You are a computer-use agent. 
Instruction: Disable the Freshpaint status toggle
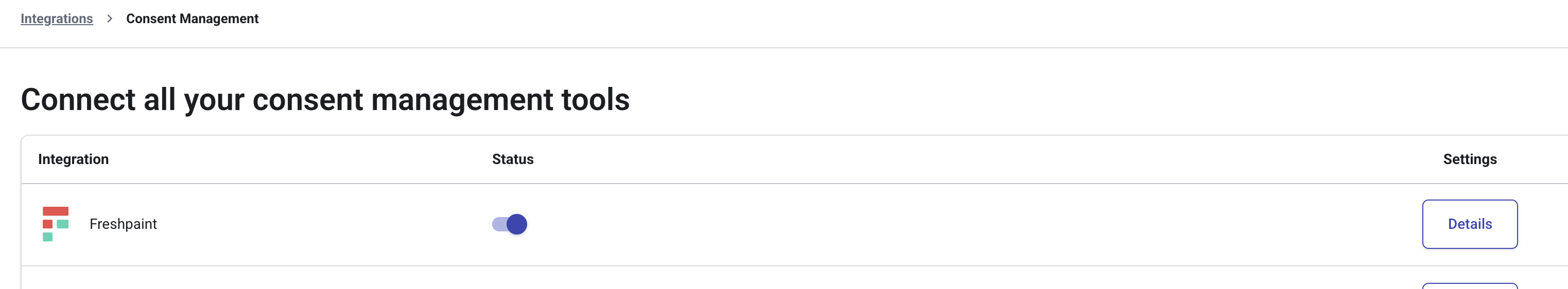(510, 224)
